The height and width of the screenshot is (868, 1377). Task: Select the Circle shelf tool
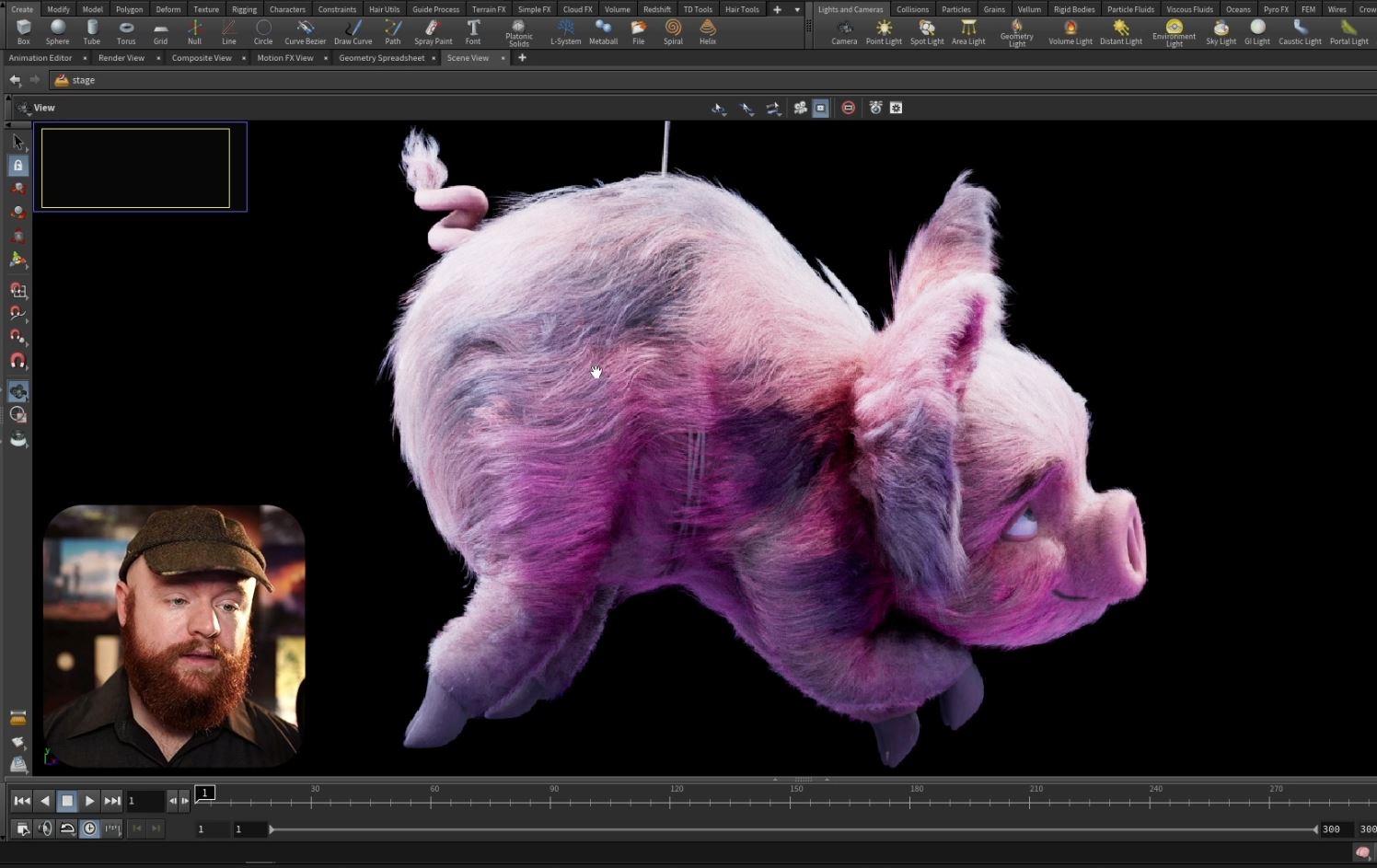[263, 32]
